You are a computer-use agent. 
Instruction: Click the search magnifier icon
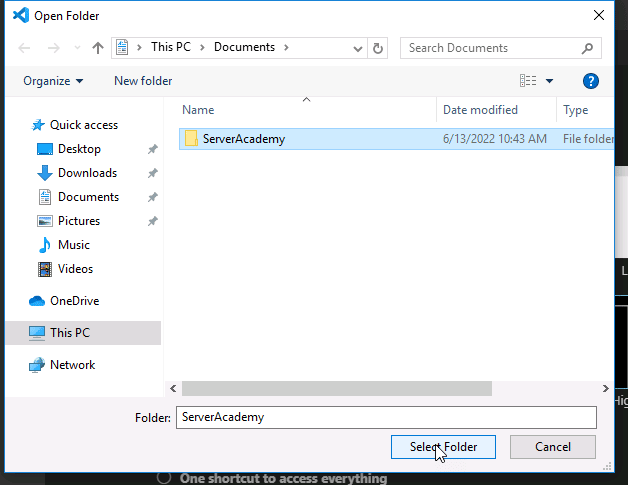point(587,48)
